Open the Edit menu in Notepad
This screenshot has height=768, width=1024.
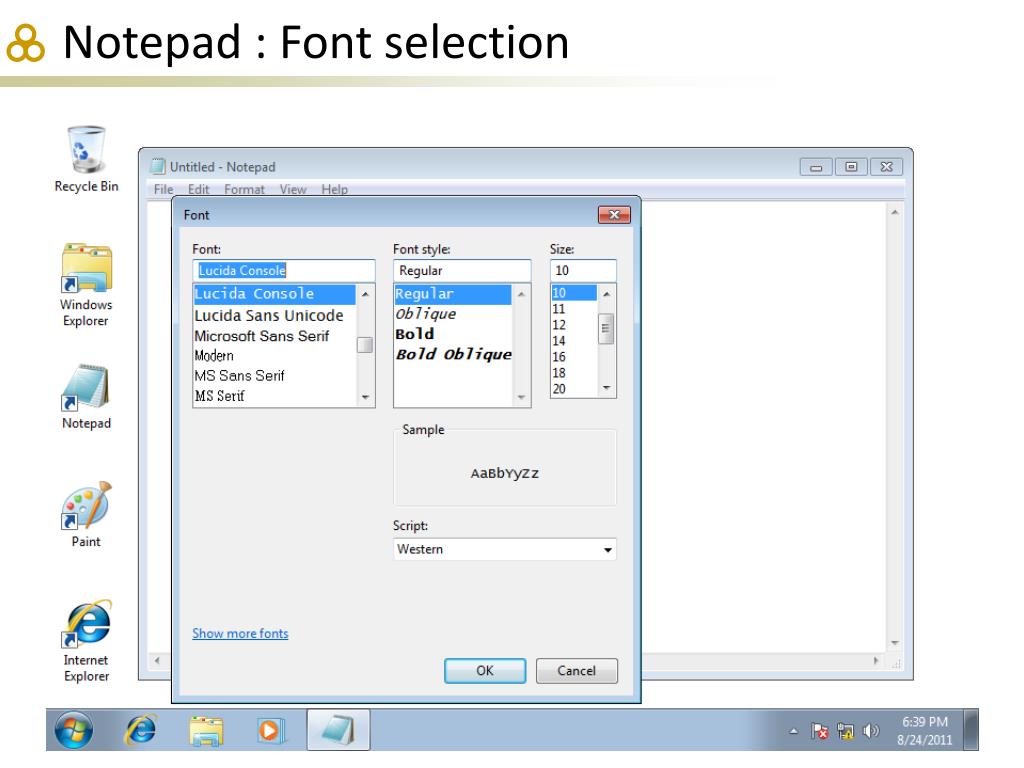tap(199, 189)
